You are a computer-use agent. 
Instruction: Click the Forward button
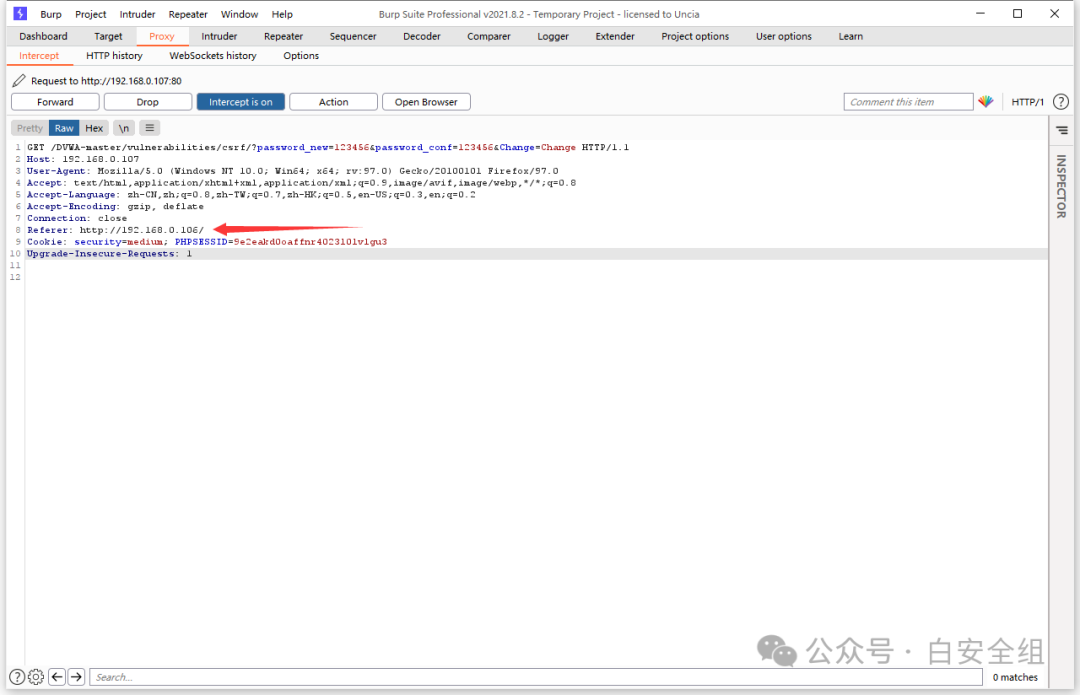coord(55,102)
